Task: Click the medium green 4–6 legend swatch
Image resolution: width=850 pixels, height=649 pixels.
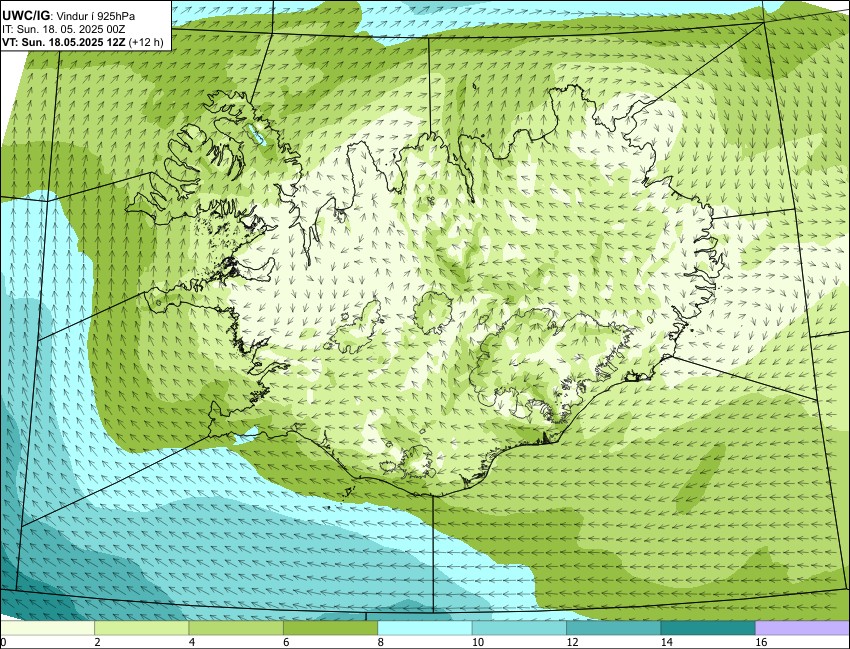Action: [x=236, y=628]
